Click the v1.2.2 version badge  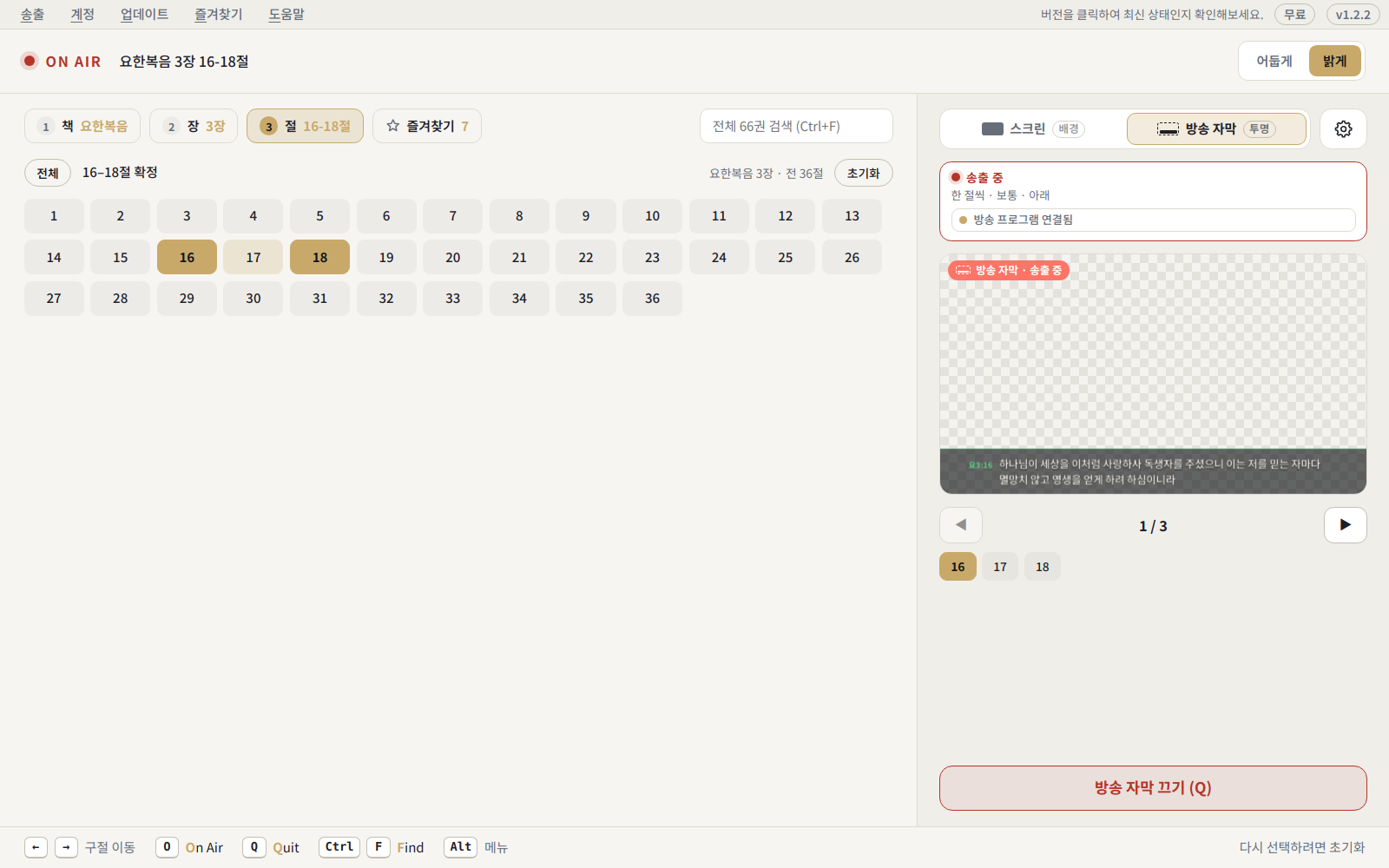(x=1353, y=15)
